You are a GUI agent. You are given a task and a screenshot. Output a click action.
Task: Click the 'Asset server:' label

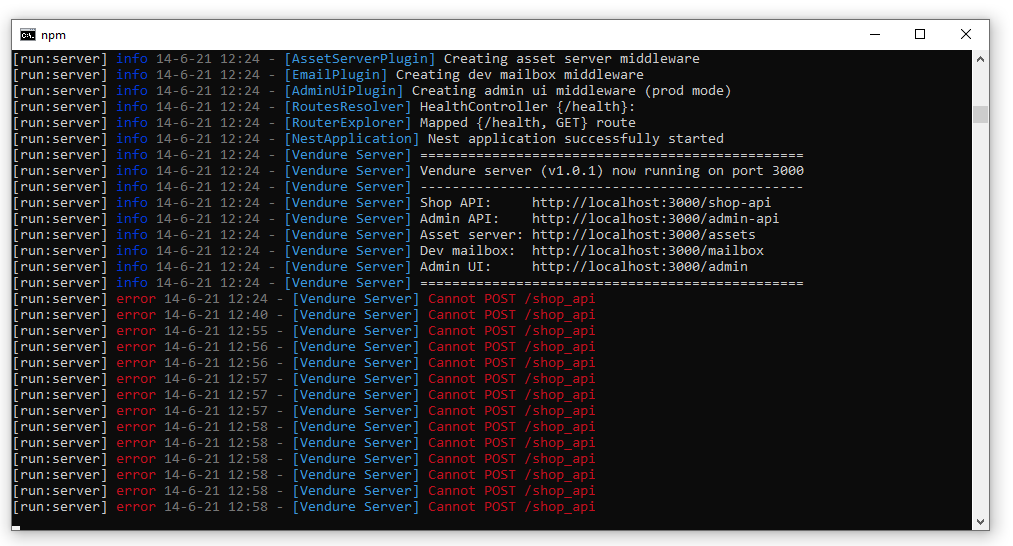click(x=471, y=235)
